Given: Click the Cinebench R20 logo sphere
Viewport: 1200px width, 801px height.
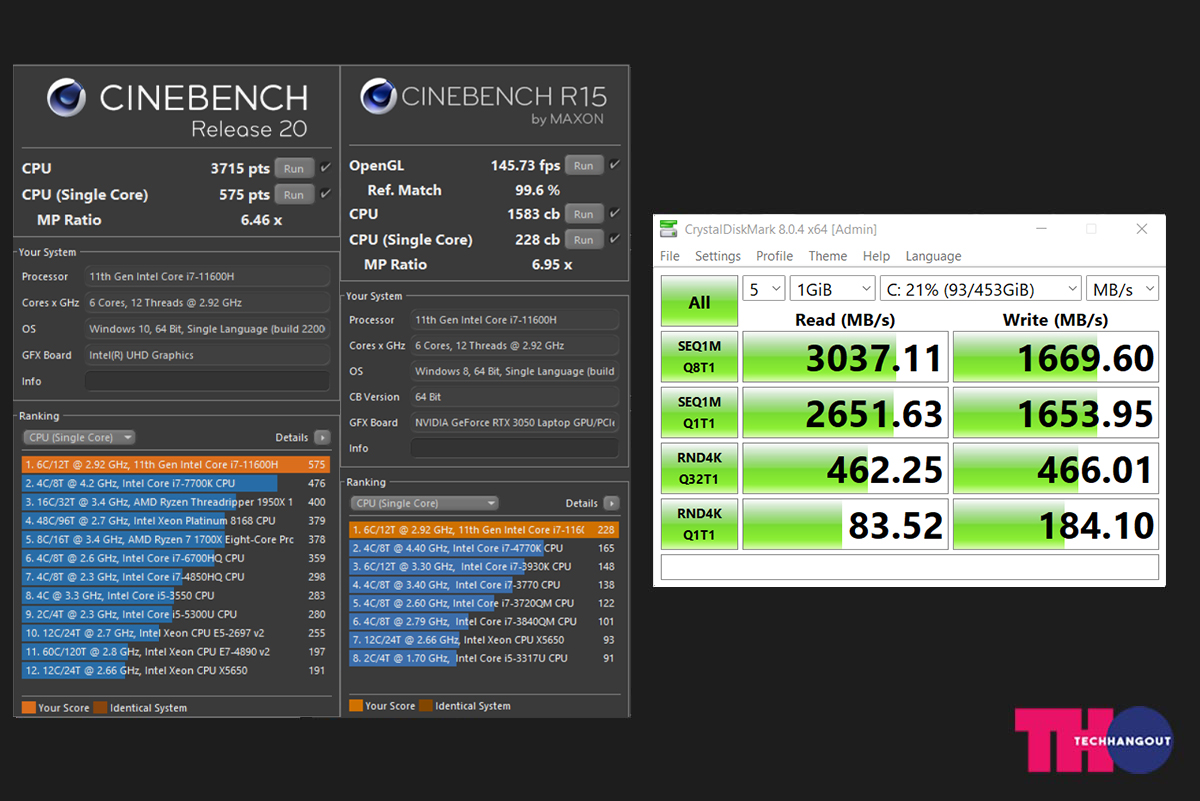Looking at the screenshot, I should point(67,98).
